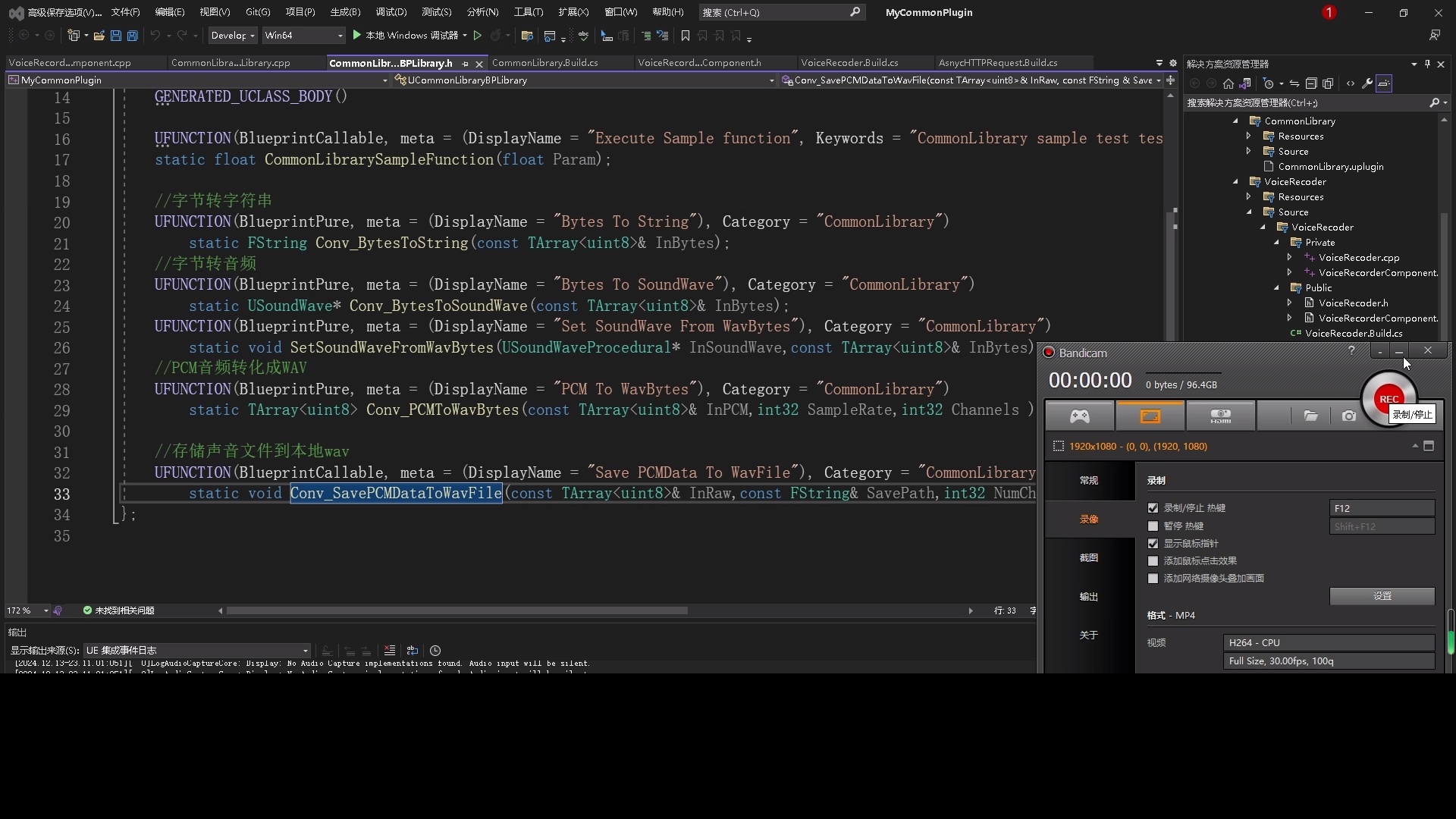This screenshot has width=1456, height=819.
Task: Select HDMI device recording mode in Bandicam
Action: [x=1220, y=416]
